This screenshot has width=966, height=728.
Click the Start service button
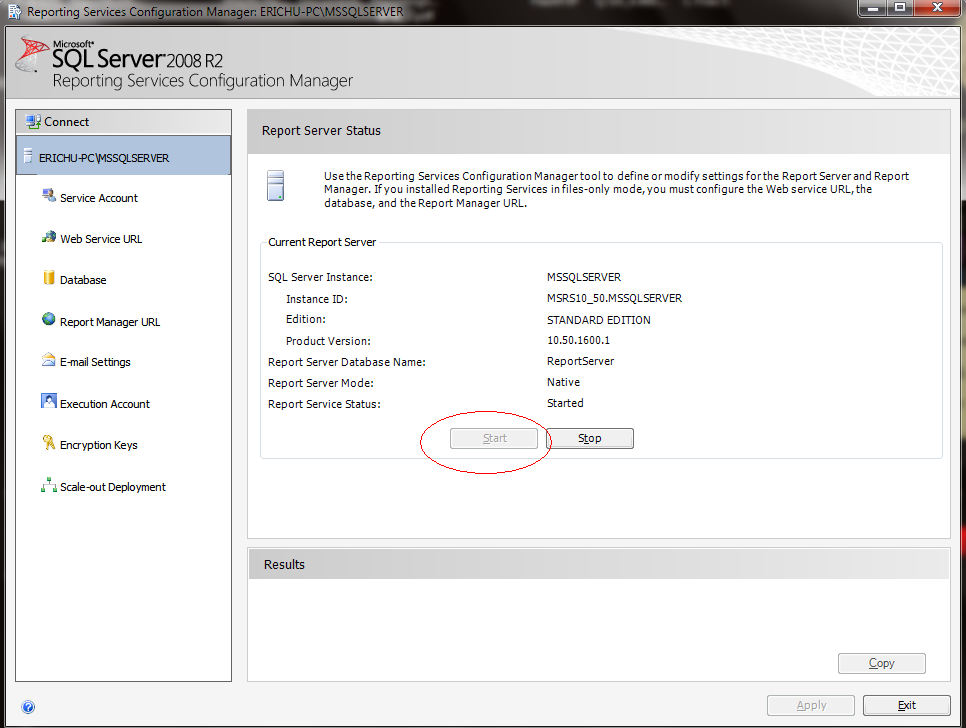pyautogui.click(x=494, y=439)
